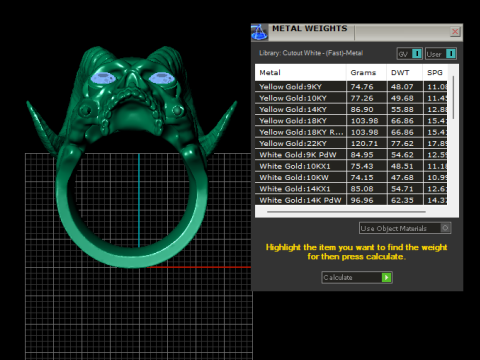Click the green play arrow on Calculate
This screenshot has height=360, width=480.
pos(386,277)
